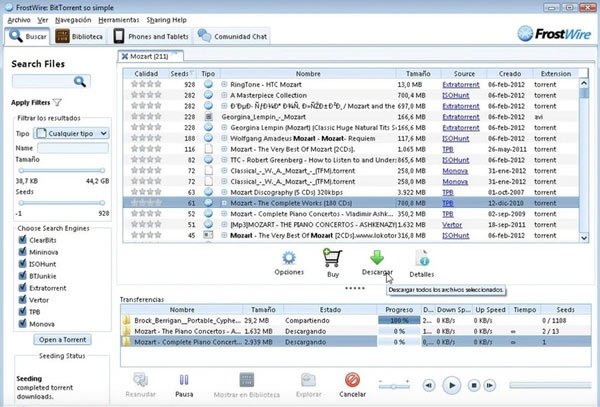Open Monova link for first Classical_-_W._A._Mozart row
The height and width of the screenshot is (407, 600).
click(455, 171)
